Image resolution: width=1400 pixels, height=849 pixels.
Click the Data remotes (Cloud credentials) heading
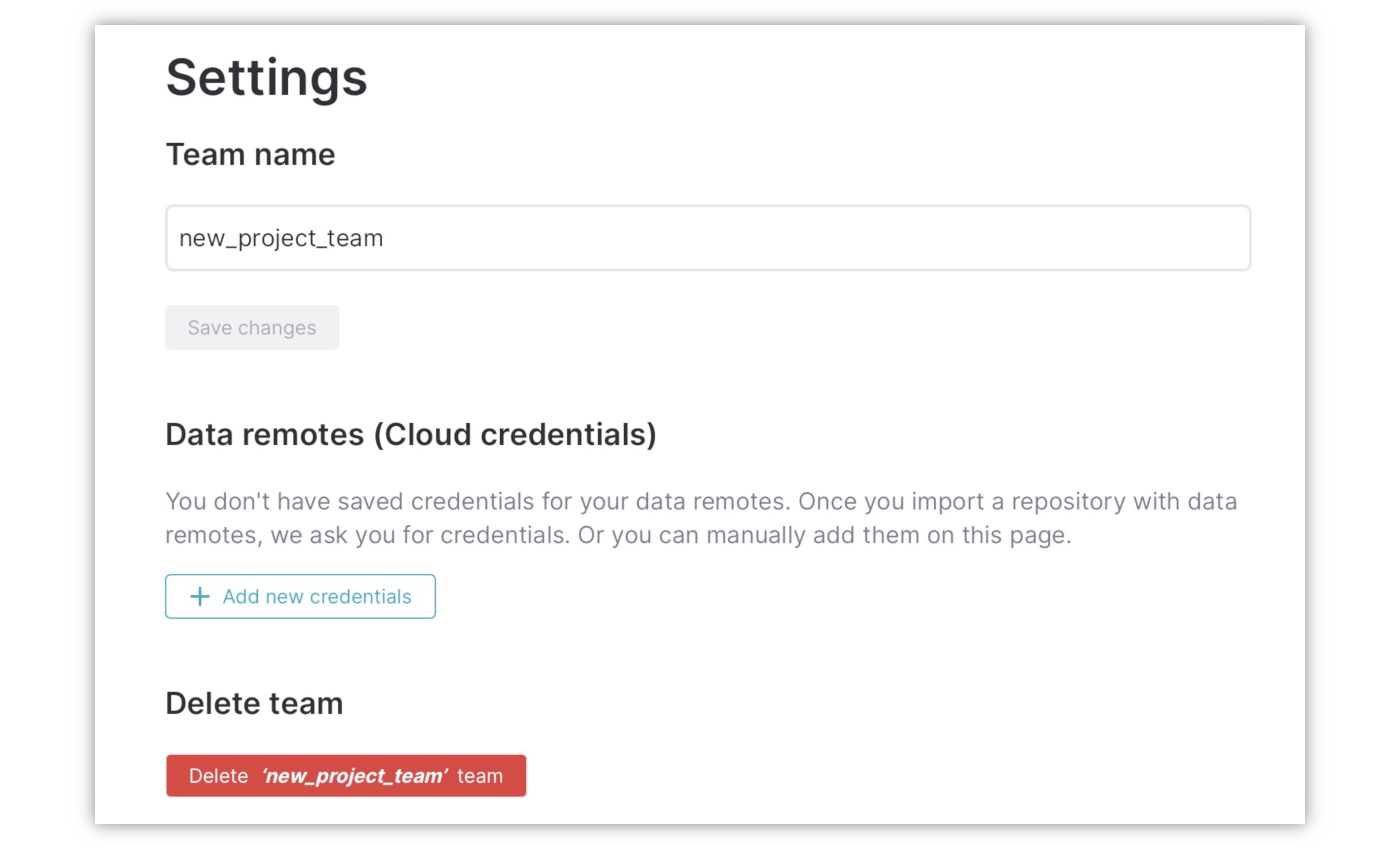[x=410, y=435]
